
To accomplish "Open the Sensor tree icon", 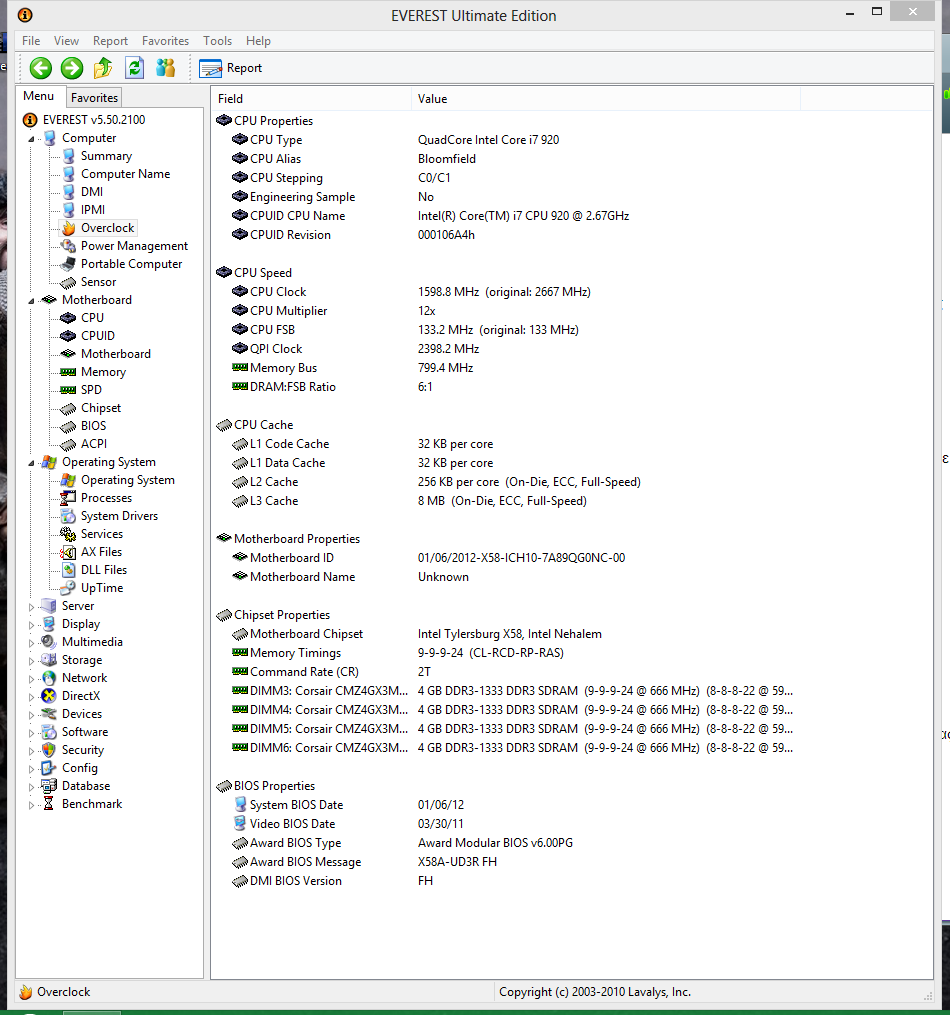I will [x=69, y=283].
